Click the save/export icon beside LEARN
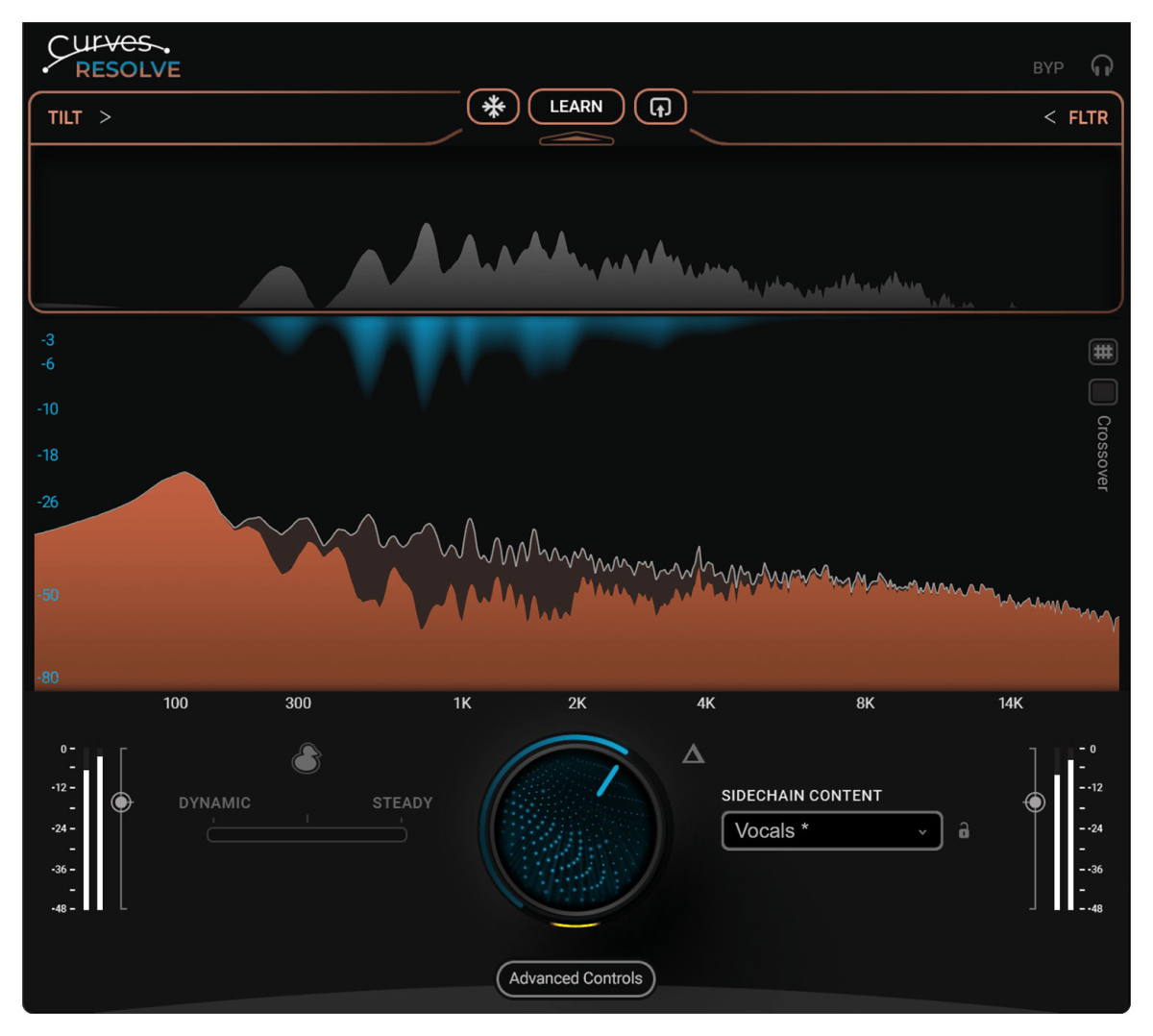1153x1036 pixels. tap(658, 107)
